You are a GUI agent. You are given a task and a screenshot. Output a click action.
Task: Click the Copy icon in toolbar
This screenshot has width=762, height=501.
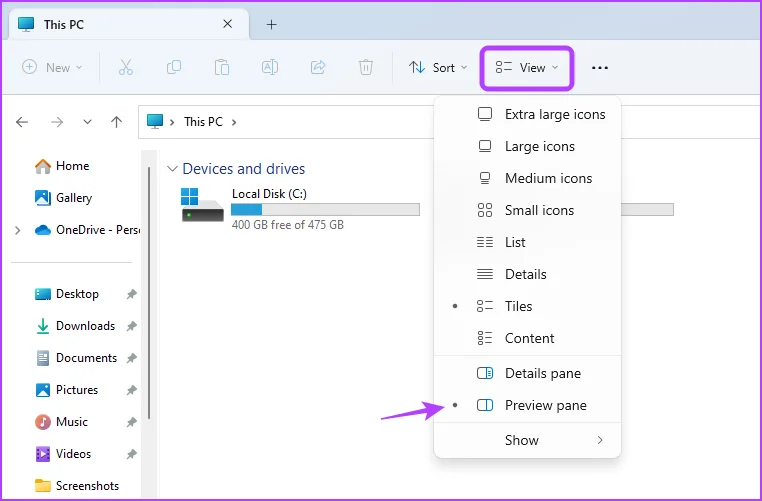coord(173,68)
